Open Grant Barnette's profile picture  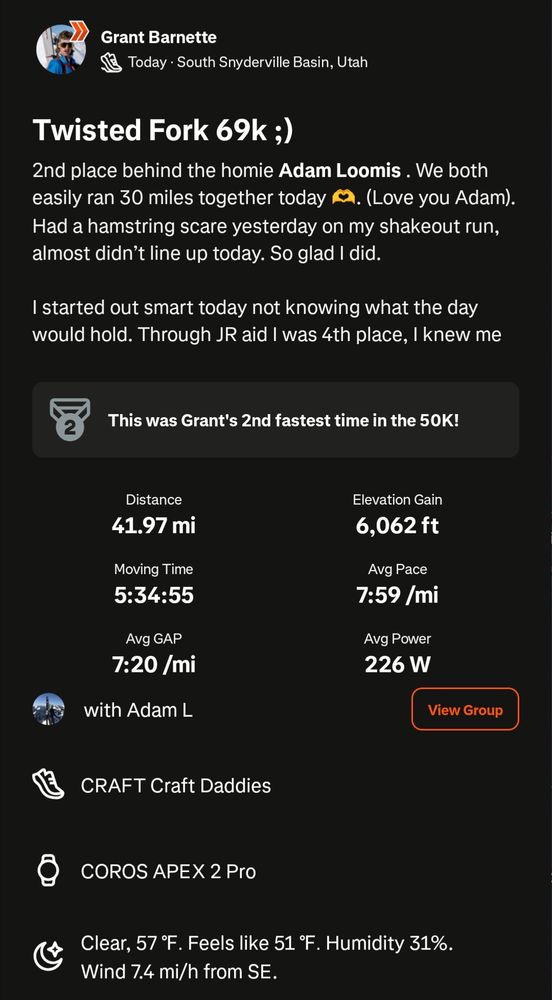point(61,50)
